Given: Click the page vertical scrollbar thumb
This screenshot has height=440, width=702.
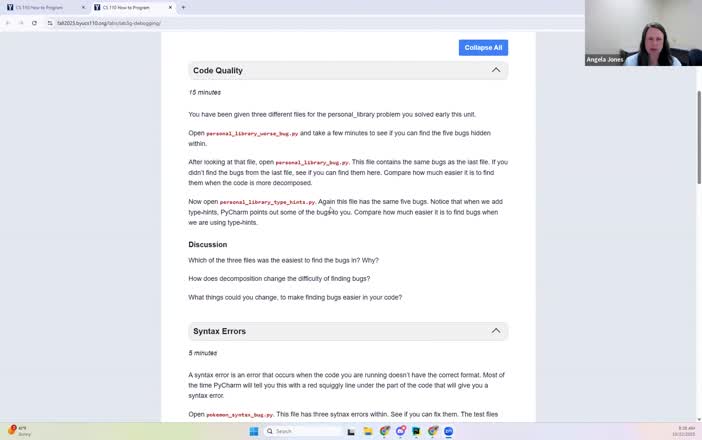Looking at the screenshot, I should pos(699,137).
